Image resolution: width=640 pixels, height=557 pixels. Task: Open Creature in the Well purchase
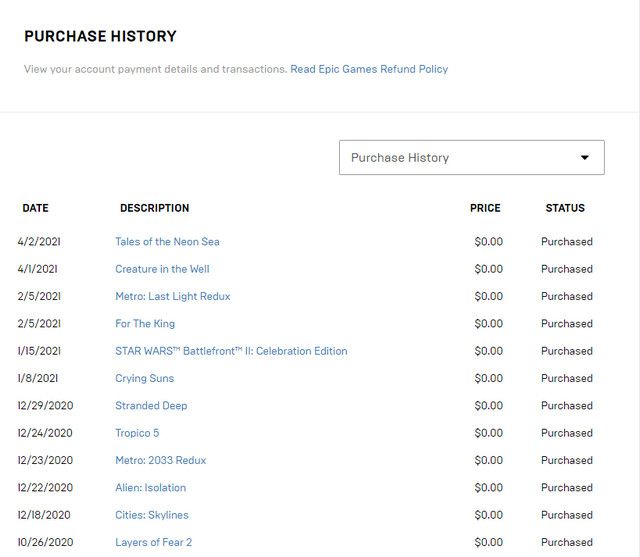click(162, 269)
